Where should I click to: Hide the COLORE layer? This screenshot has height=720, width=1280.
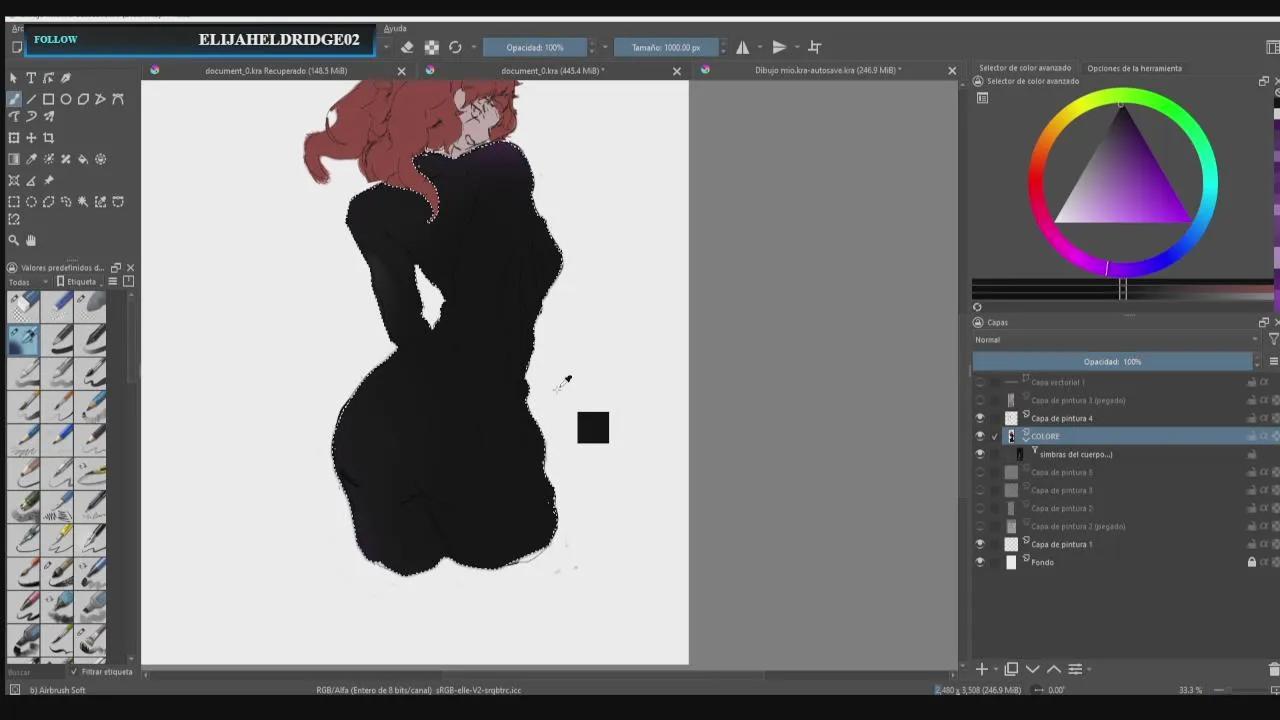980,436
